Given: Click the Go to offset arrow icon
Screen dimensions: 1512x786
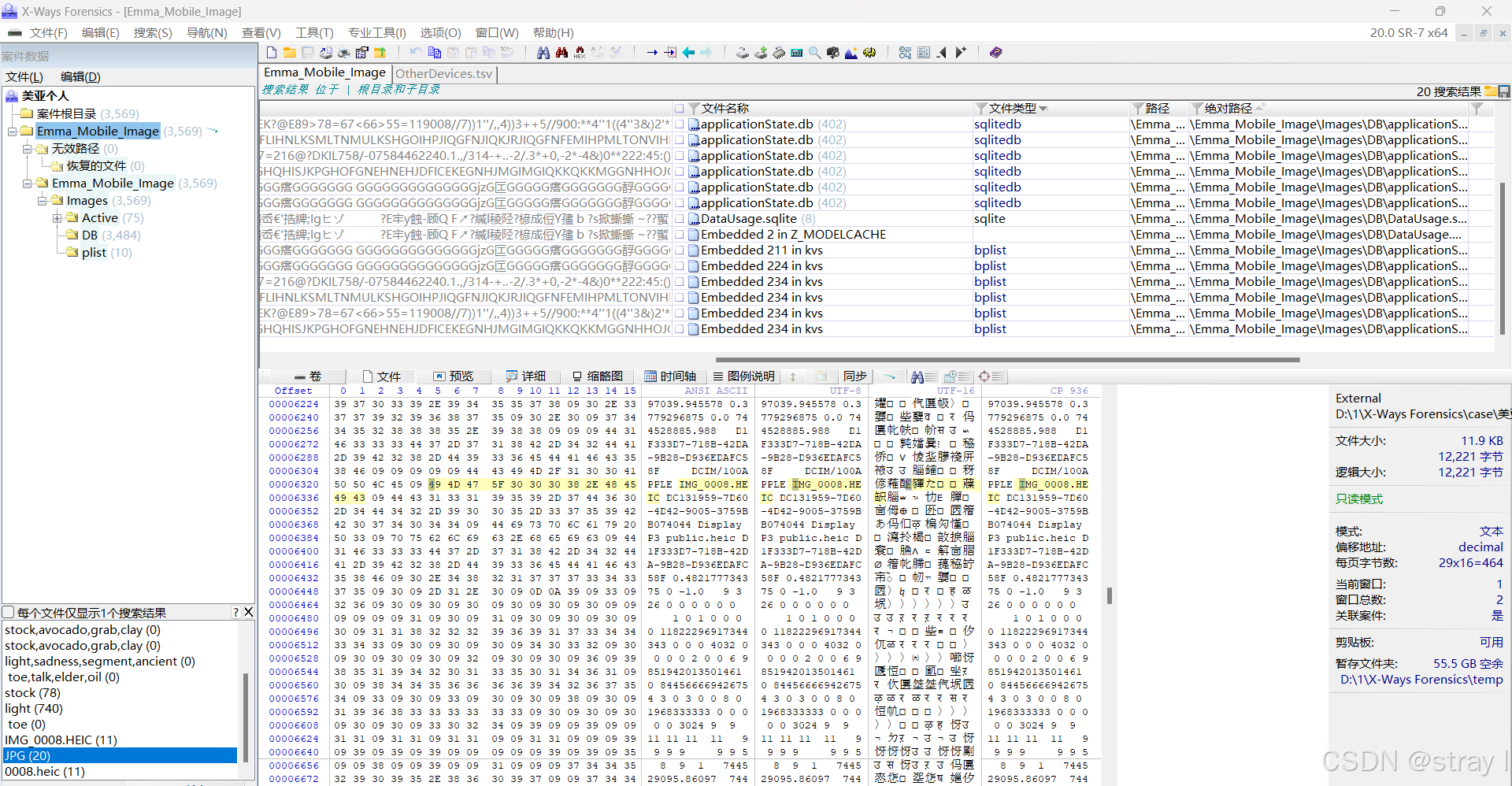Looking at the screenshot, I should pyautogui.click(x=652, y=53).
